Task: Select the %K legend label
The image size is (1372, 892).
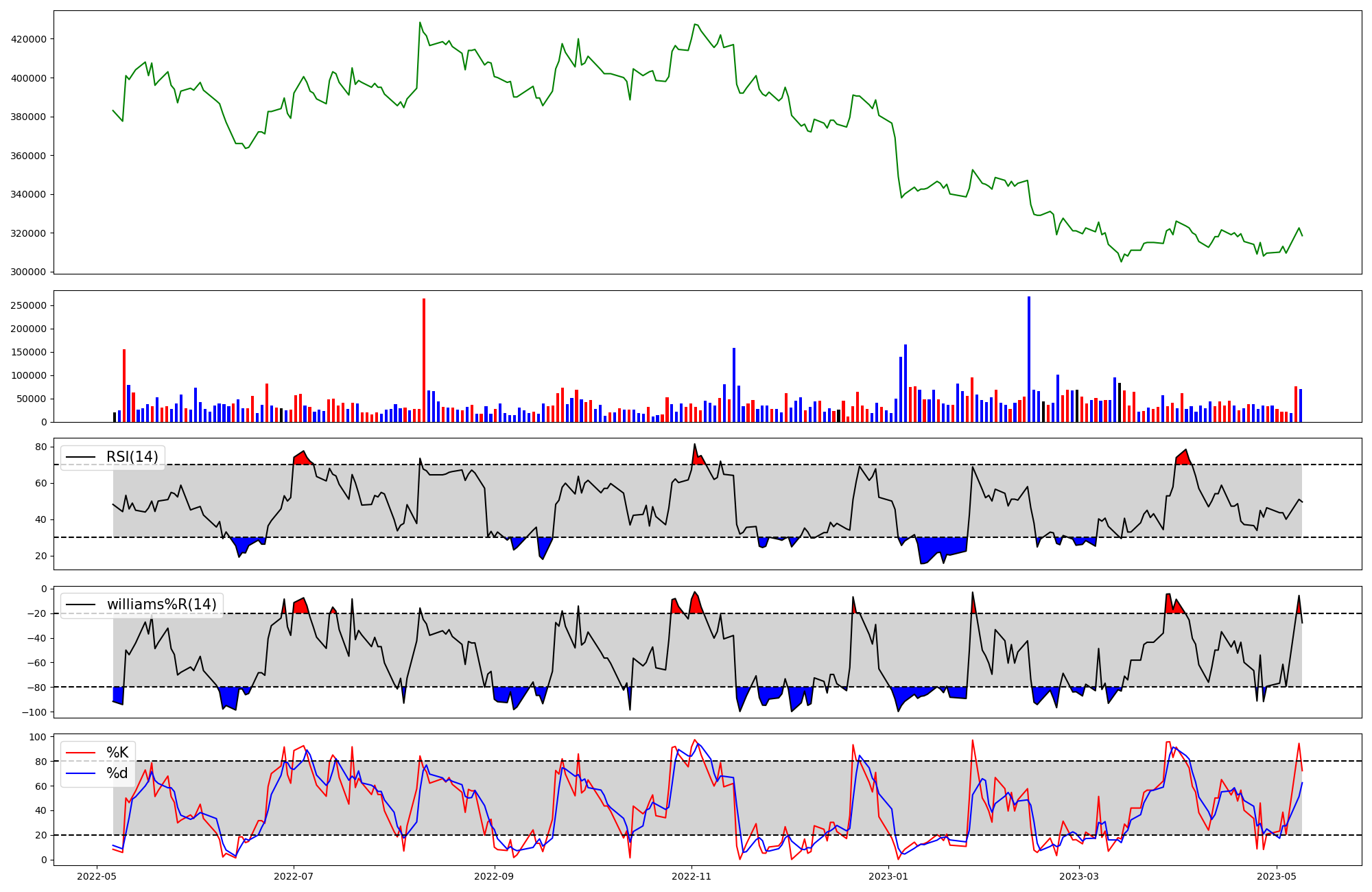Action: (x=117, y=753)
